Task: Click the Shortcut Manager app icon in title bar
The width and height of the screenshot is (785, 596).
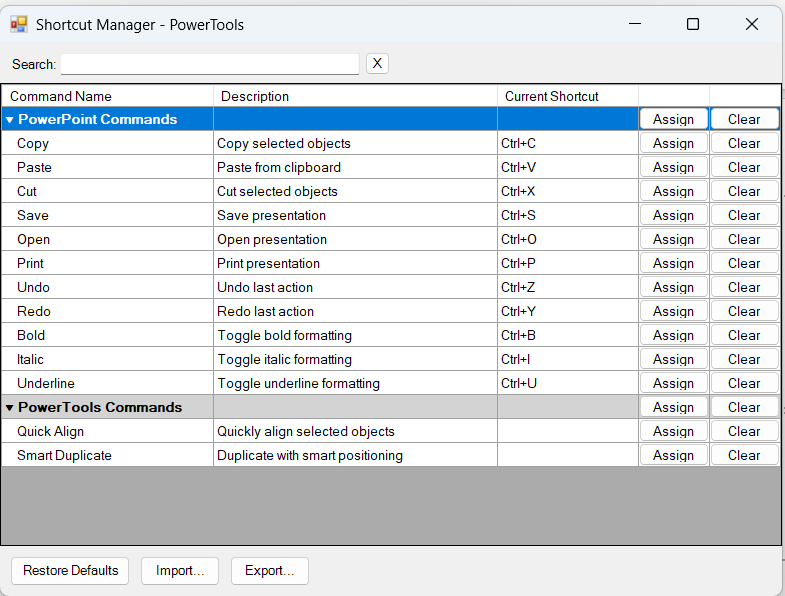Action: [19, 24]
